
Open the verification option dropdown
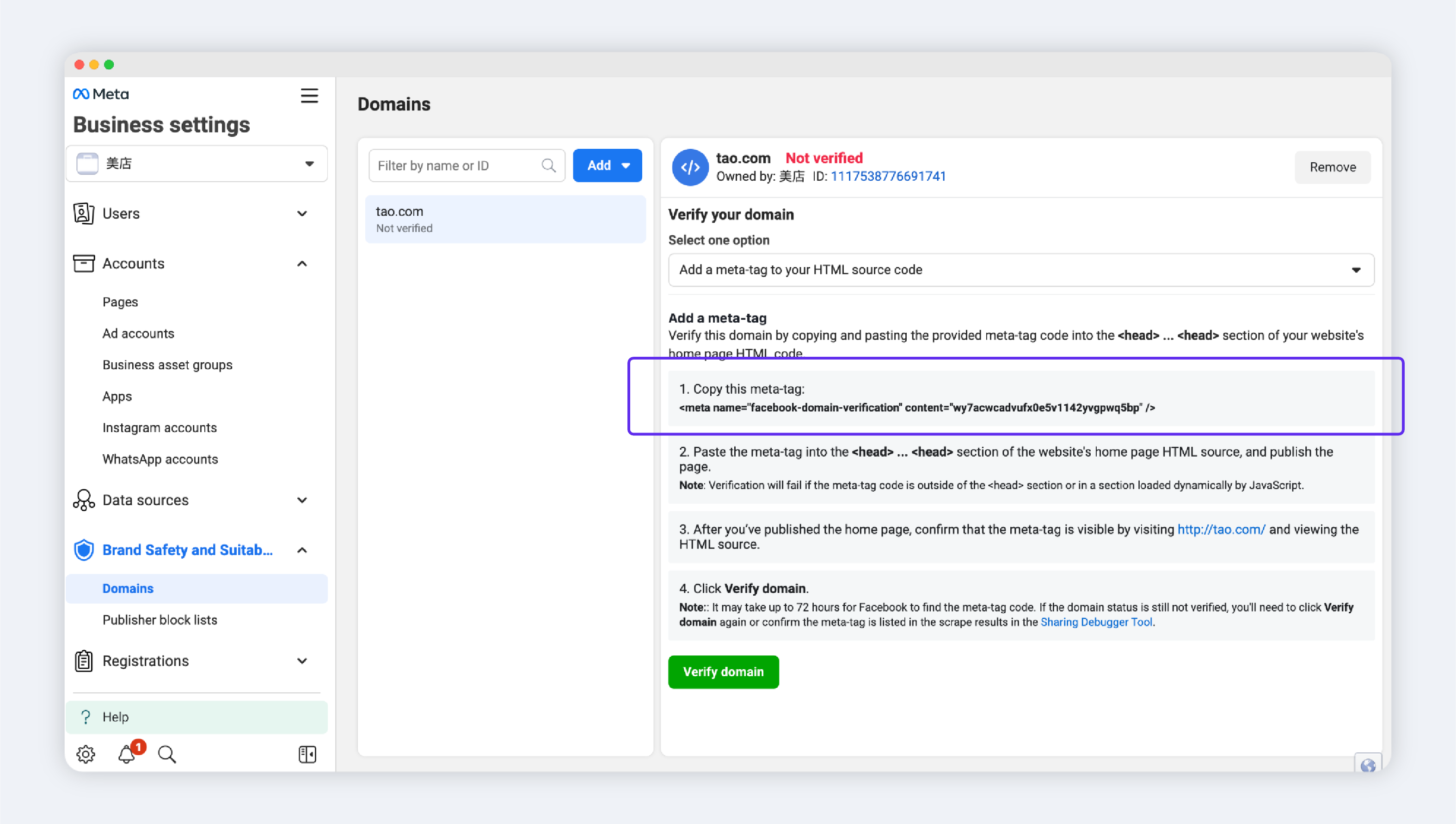(x=1020, y=270)
